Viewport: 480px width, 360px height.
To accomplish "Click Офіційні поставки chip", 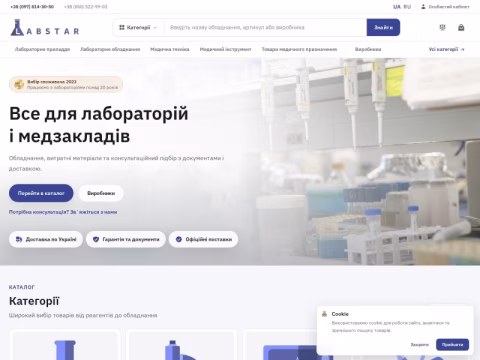I will click(203, 239).
